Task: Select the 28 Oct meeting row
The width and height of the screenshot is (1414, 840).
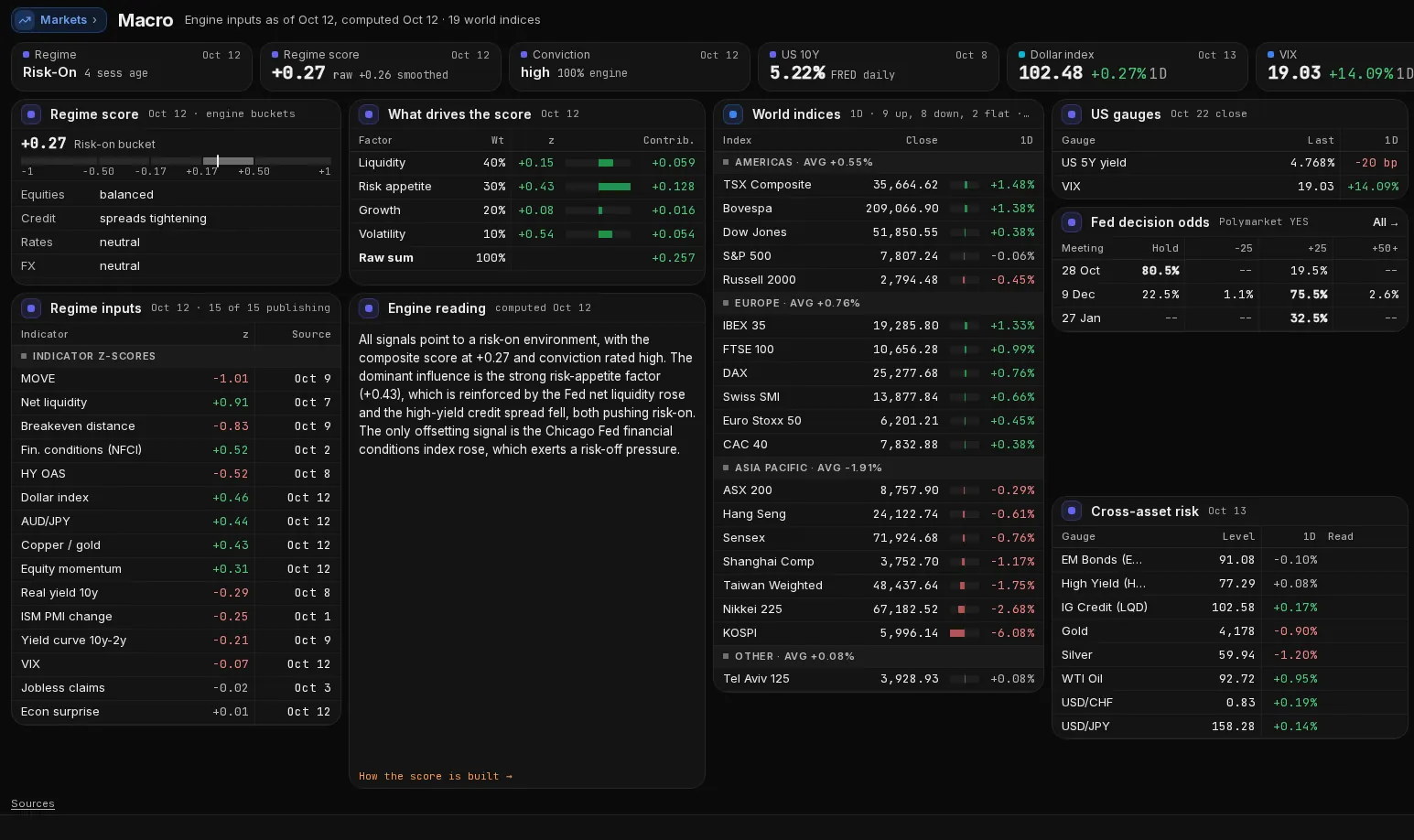Action: tap(1230, 271)
